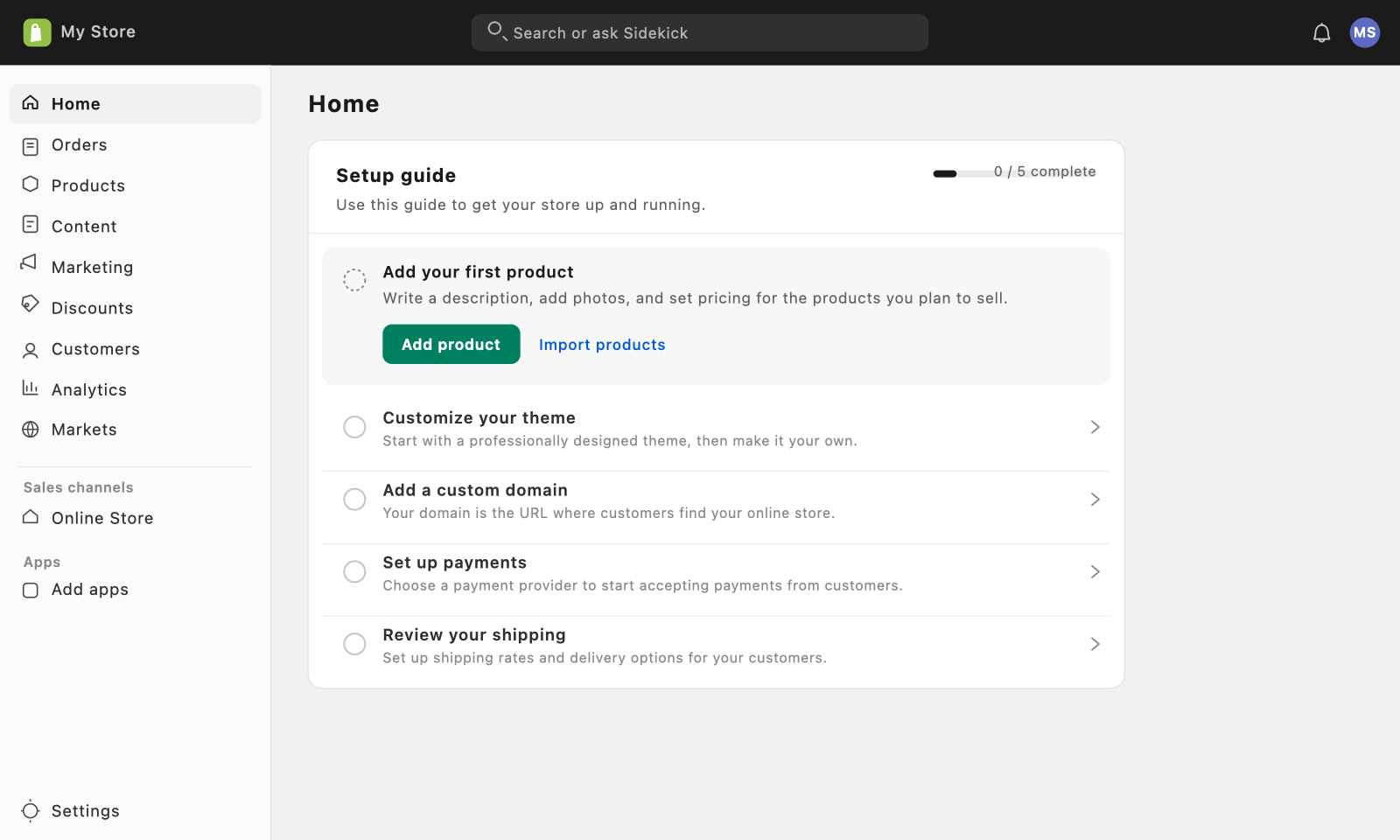The width and height of the screenshot is (1400, 840).
Task: Mark 'Add your first product' step complete
Action: [354, 280]
